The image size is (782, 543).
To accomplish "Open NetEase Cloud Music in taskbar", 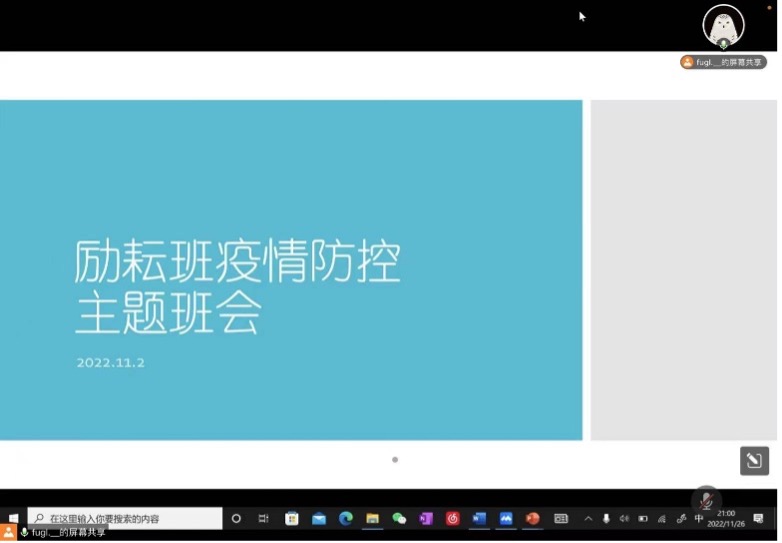I will [x=453, y=519].
